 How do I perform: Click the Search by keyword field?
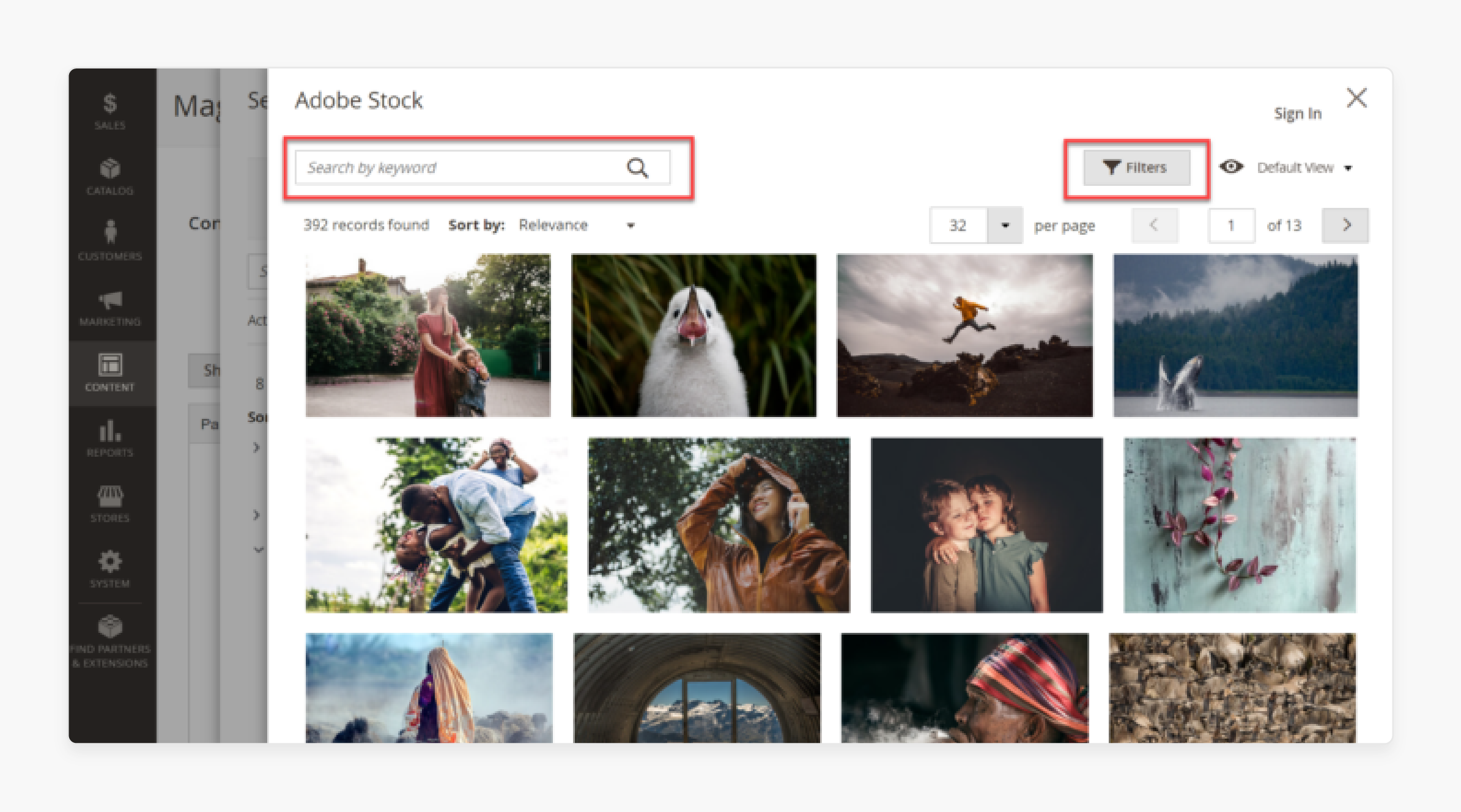point(483,168)
